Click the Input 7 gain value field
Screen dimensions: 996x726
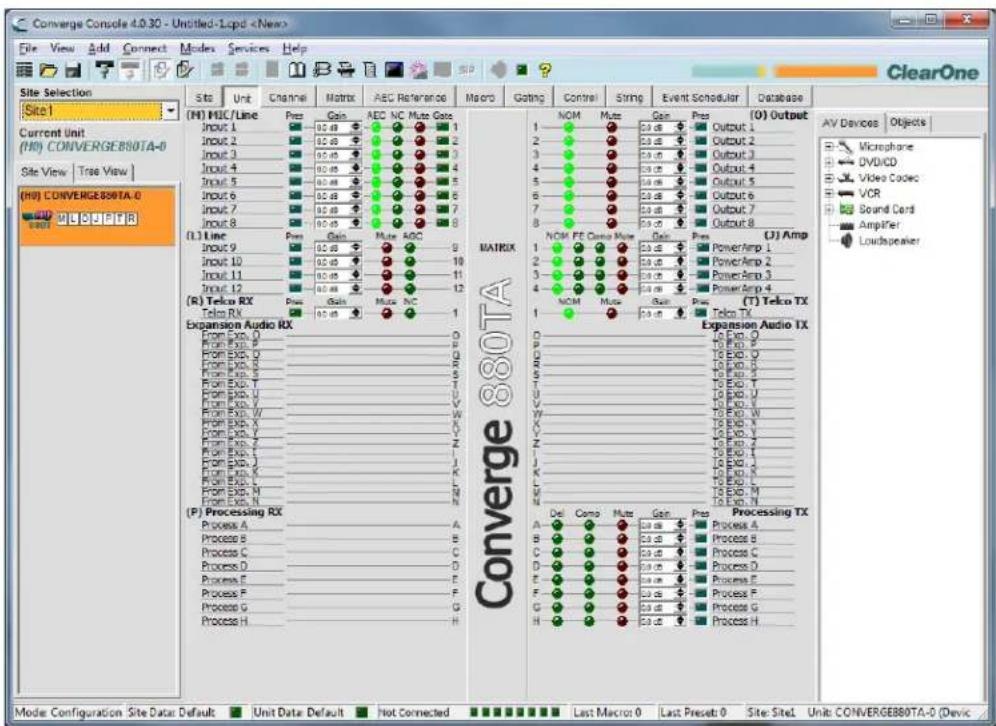[x=332, y=210]
